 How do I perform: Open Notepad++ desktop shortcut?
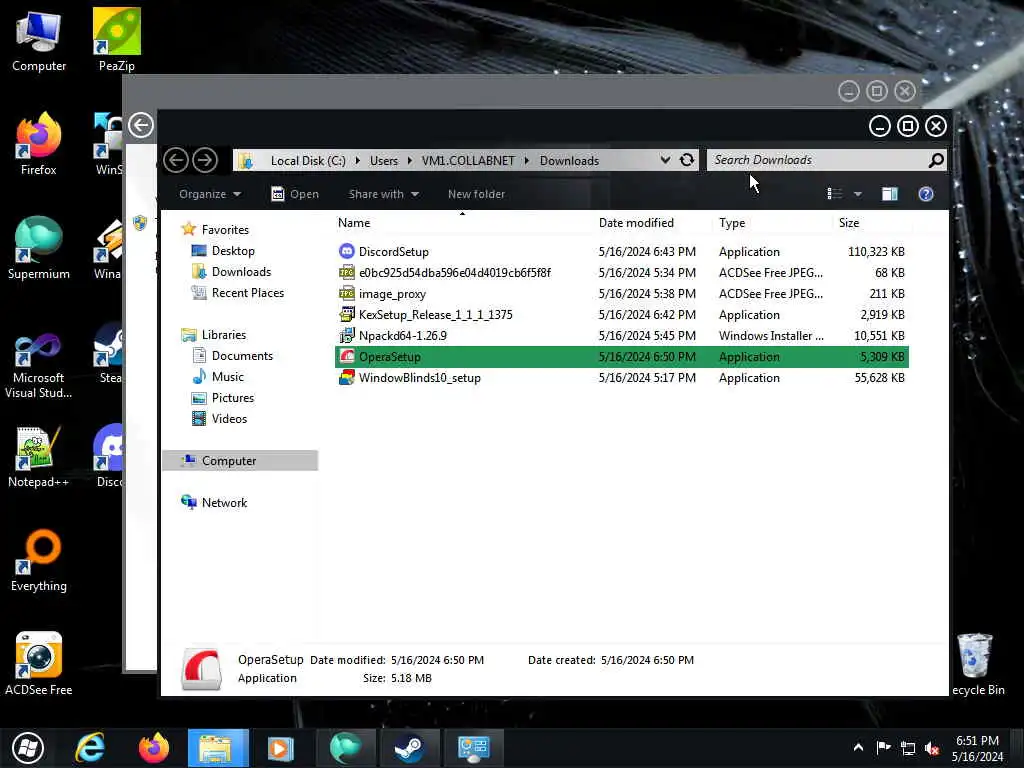(x=39, y=457)
